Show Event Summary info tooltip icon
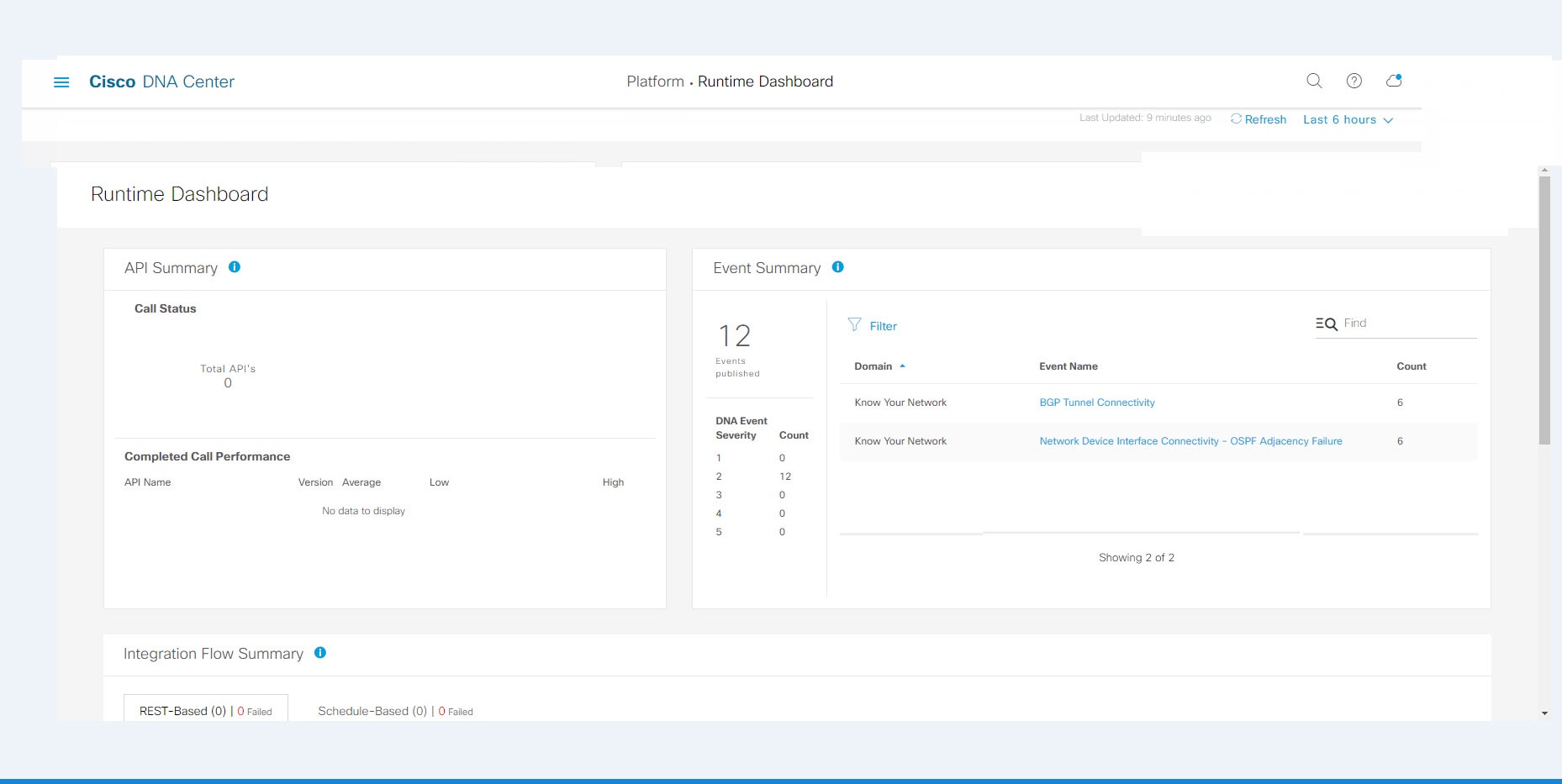The height and width of the screenshot is (784, 1562). pos(838,267)
